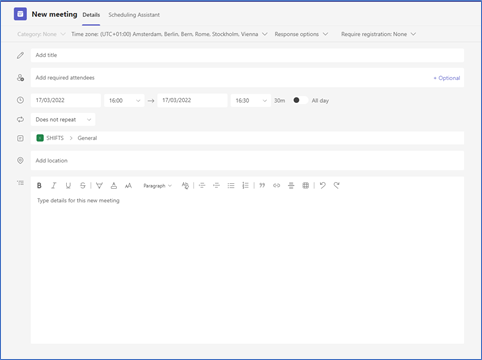482x360 pixels.
Task: Open Require registration dropdown
Action: (x=378, y=34)
